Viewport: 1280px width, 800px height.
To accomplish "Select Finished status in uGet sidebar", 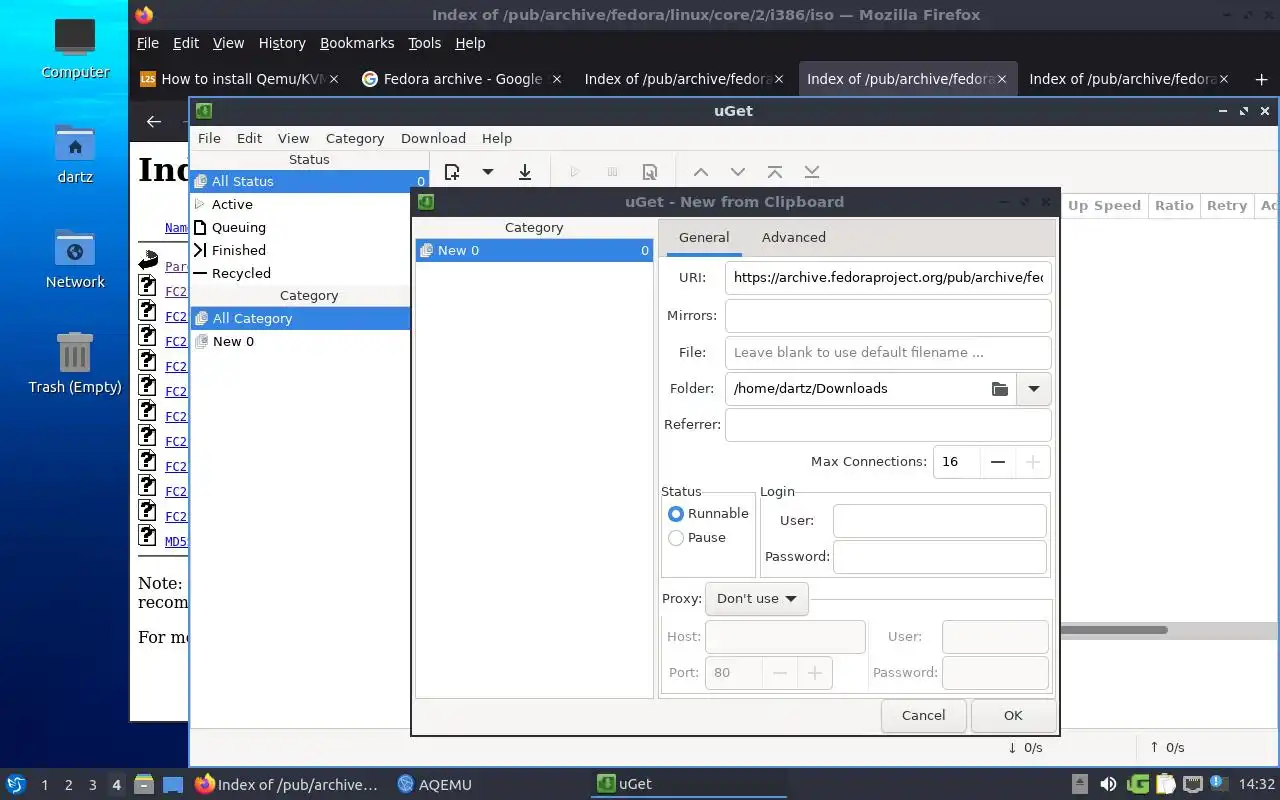I will (x=309, y=251).
